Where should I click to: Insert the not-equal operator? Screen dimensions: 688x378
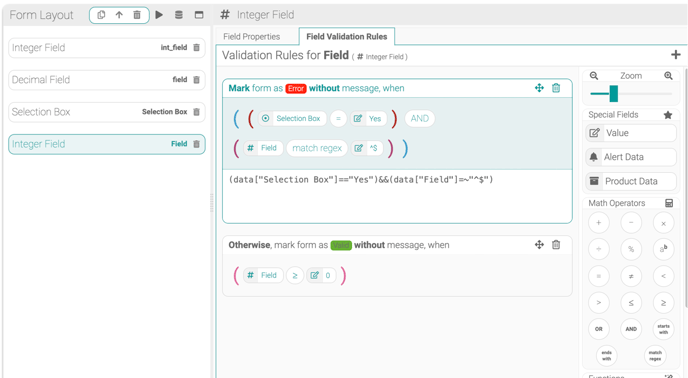click(x=631, y=276)
